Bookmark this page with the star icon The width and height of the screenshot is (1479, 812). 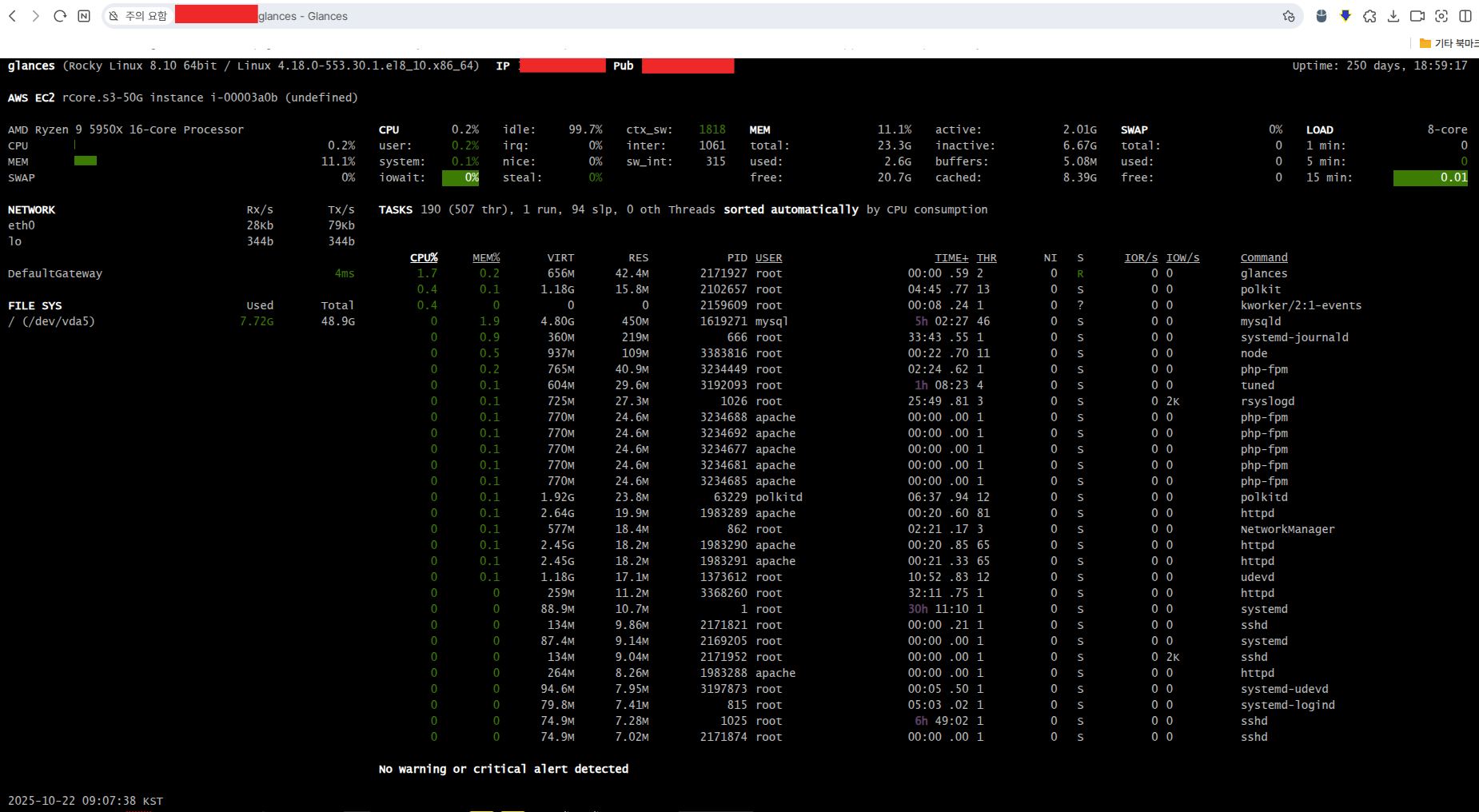[x=1288, y=16]
